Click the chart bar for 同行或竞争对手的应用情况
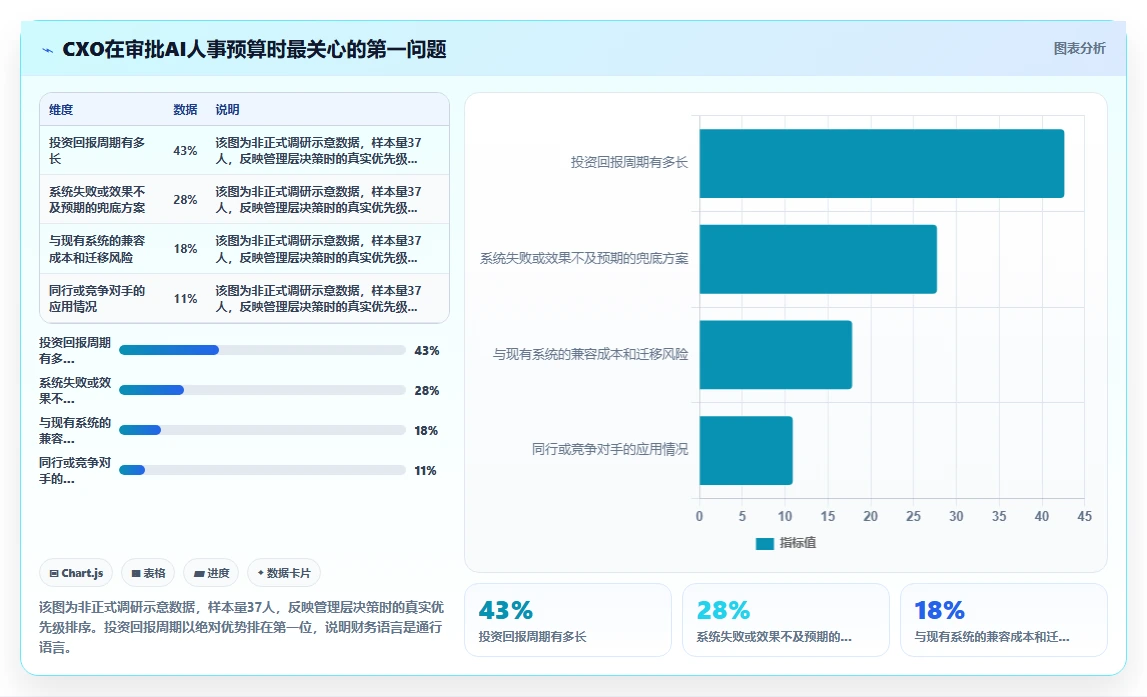Screen dimensions: 1147x697 746,451
